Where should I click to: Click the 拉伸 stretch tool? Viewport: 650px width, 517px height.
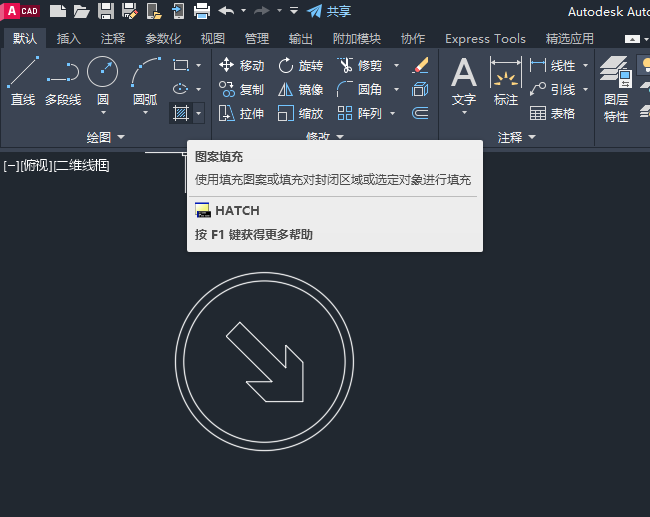coord(242,113)
